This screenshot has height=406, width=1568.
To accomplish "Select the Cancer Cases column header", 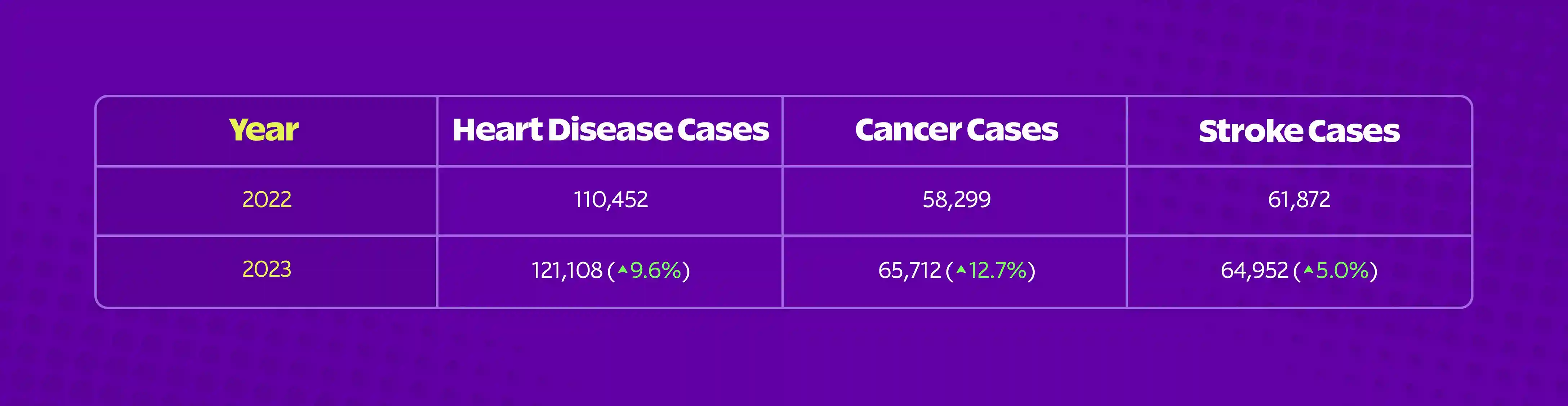I will click(956, 130).
